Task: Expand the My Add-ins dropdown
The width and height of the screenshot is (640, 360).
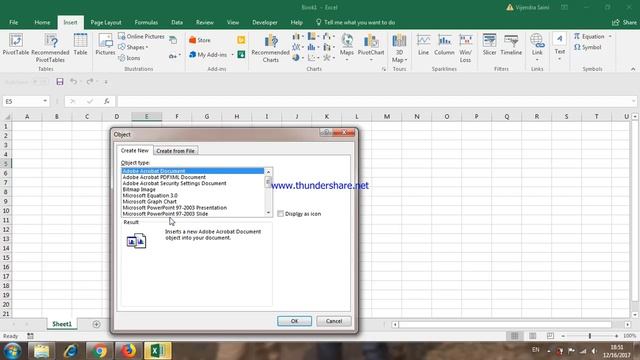Action: click(x=232, y=55)
